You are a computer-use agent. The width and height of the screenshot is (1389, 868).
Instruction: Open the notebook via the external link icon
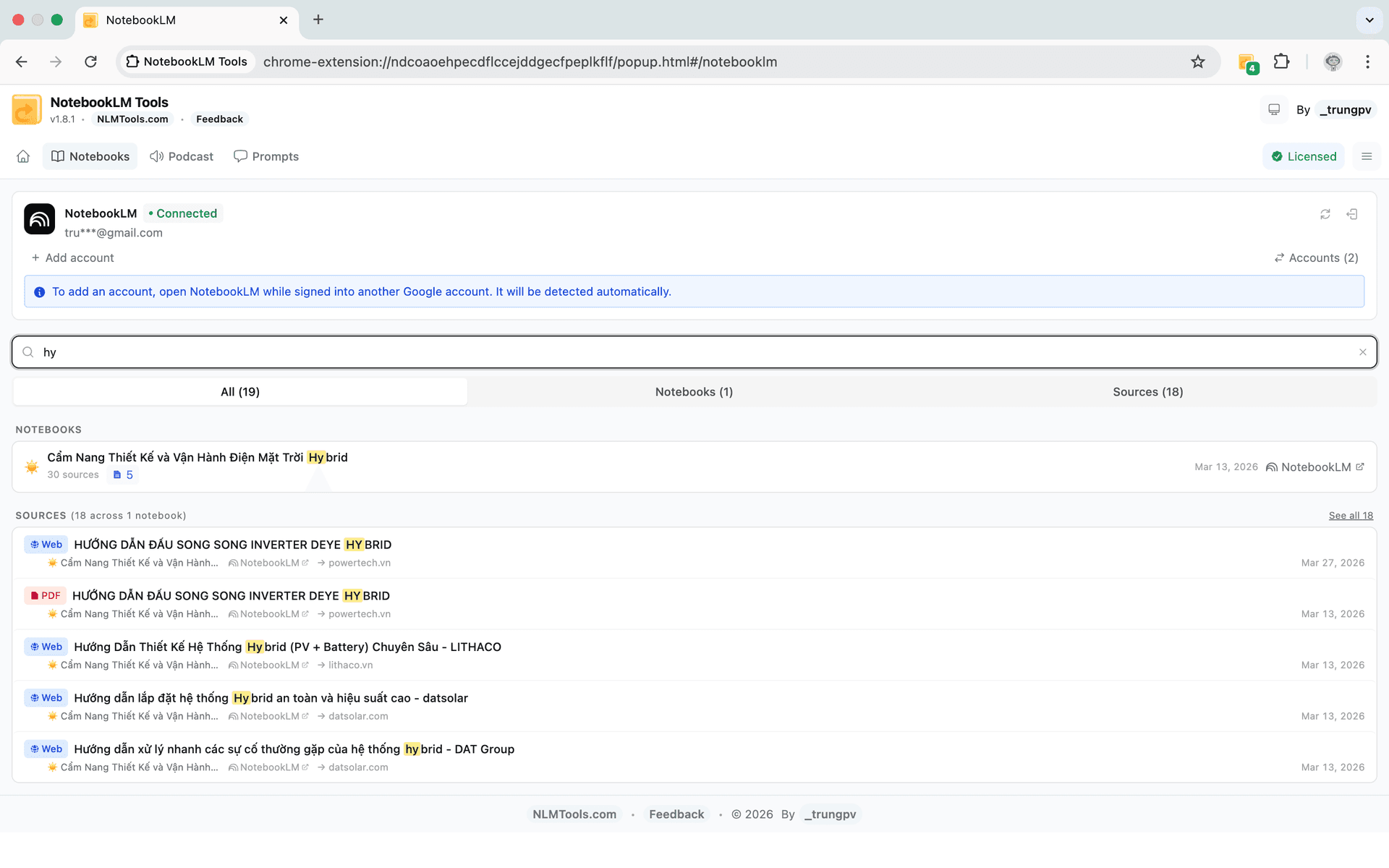pos(1361,467)
